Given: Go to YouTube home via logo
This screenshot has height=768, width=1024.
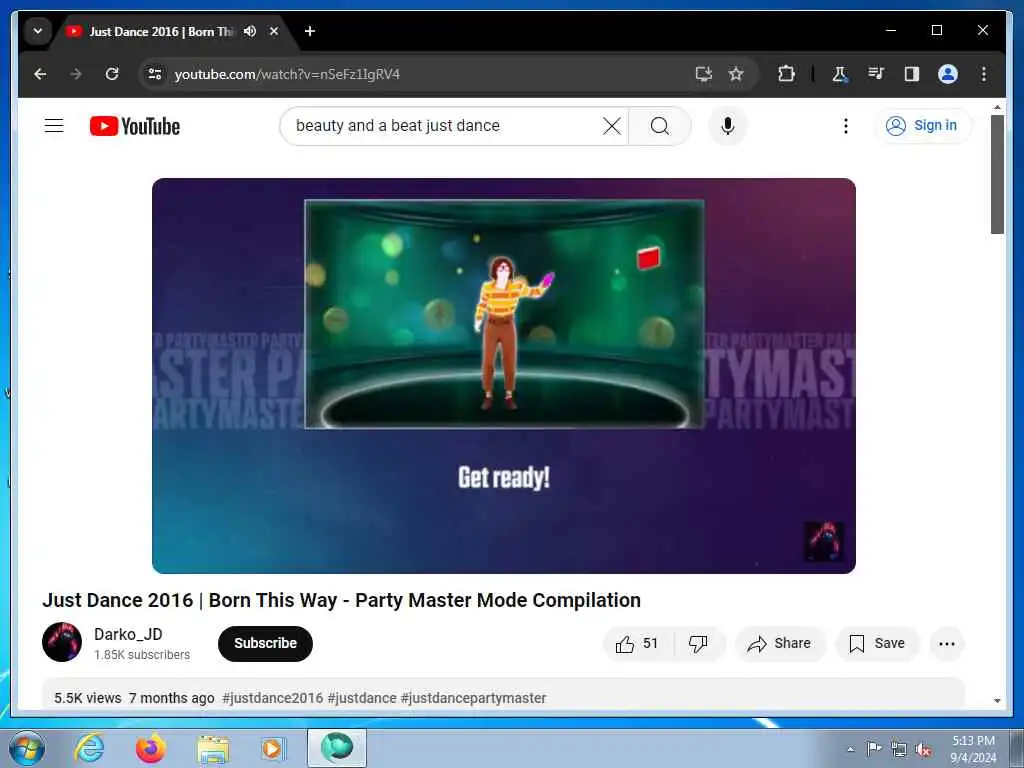Looking at the screenshot, I should point(135,126).
